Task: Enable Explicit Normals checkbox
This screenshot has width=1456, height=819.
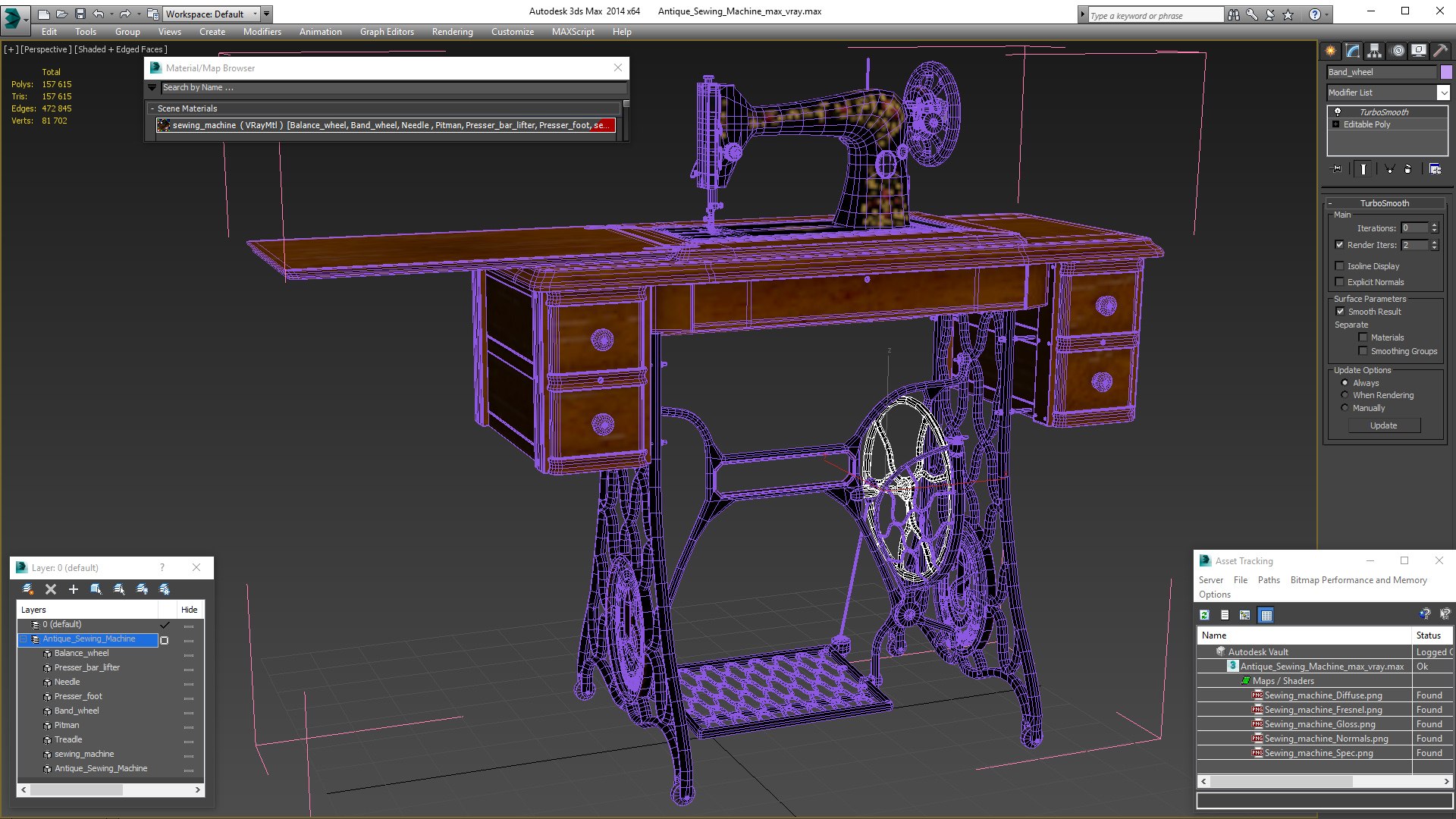Action: [1339, 282]
